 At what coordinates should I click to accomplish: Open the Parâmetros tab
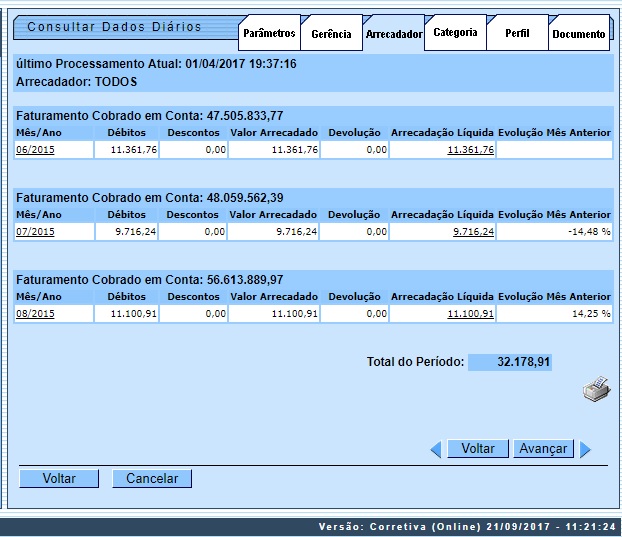point(269,33)
